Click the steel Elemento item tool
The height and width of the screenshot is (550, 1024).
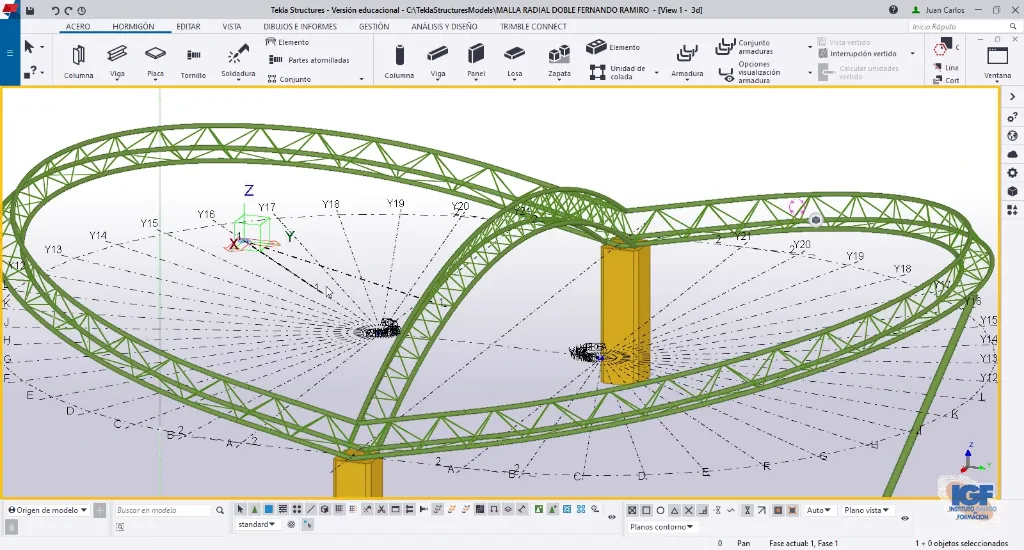click(x=287, y=42)
